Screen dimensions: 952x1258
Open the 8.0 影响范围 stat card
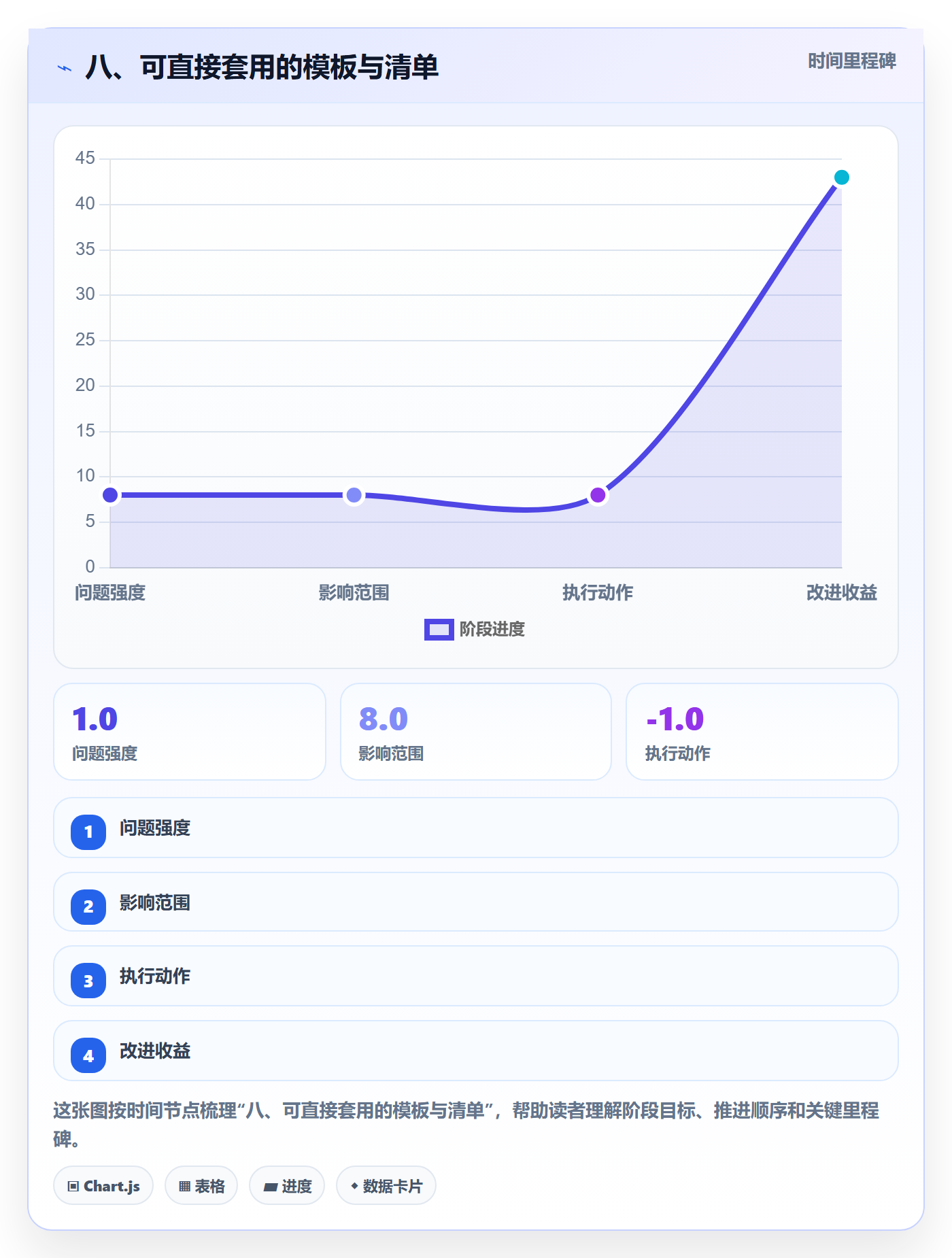point(476,732)
